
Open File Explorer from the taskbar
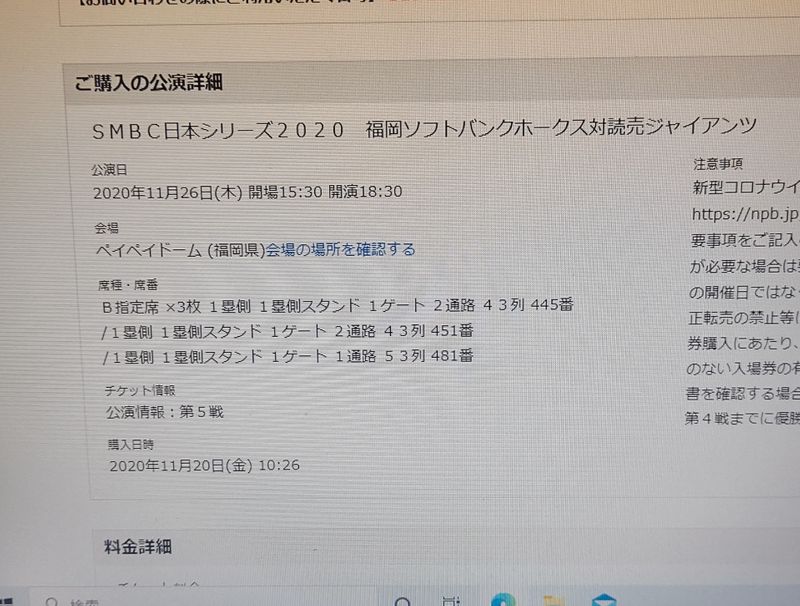[554, 601]
